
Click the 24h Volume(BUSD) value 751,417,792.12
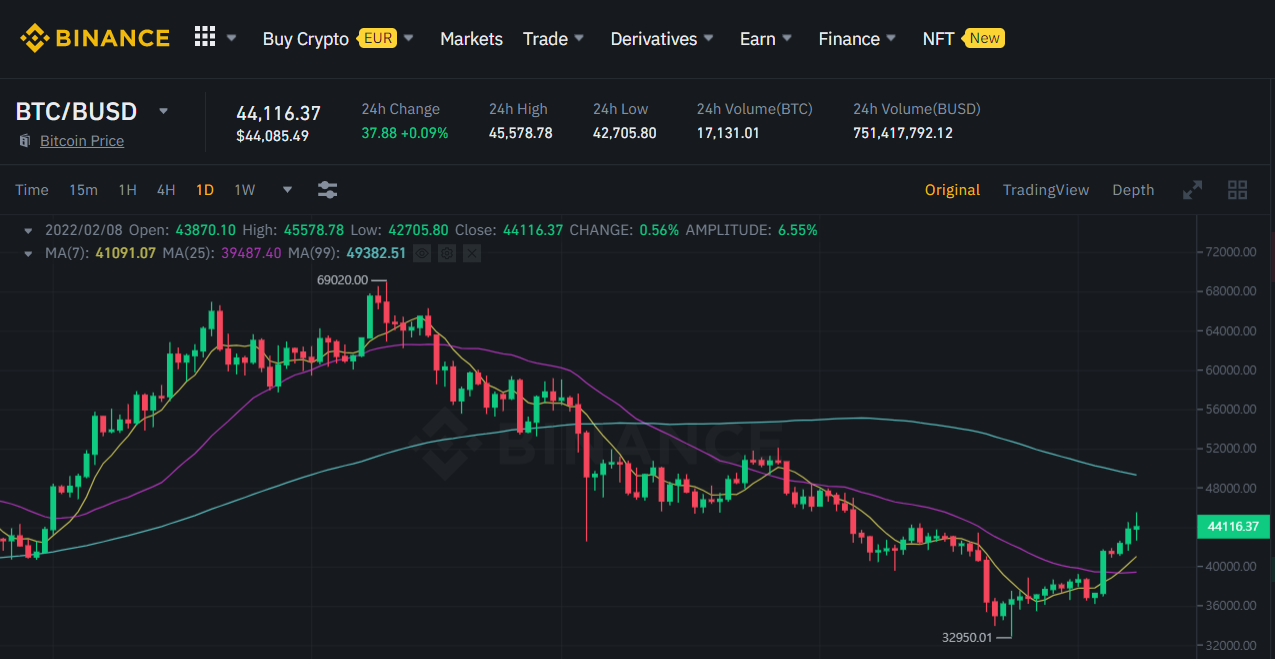coord(903,133)
